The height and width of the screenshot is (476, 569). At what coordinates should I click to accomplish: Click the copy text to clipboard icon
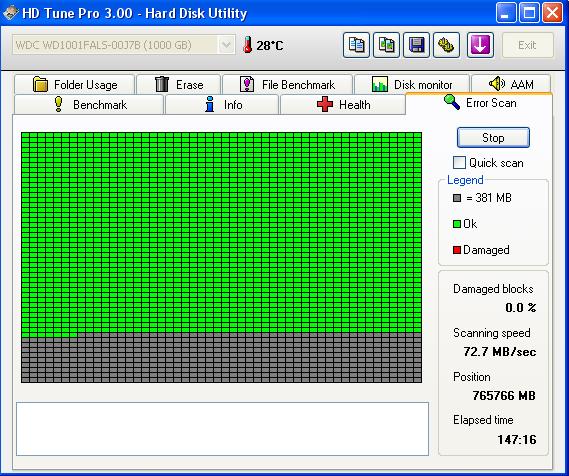(356, 45)
